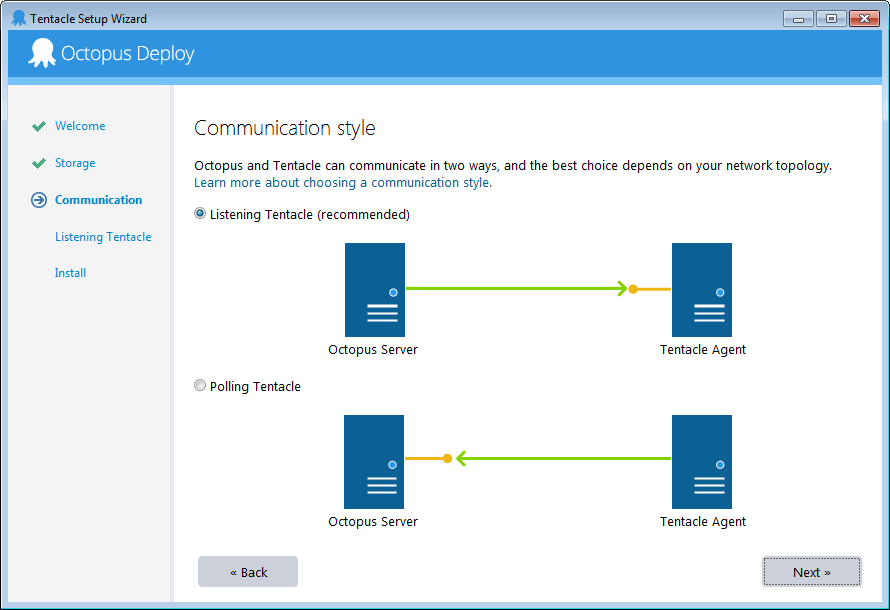Click the green checkmark beside Welcome
The height and width of the screenshot is (610, 890).
(40, 125)
